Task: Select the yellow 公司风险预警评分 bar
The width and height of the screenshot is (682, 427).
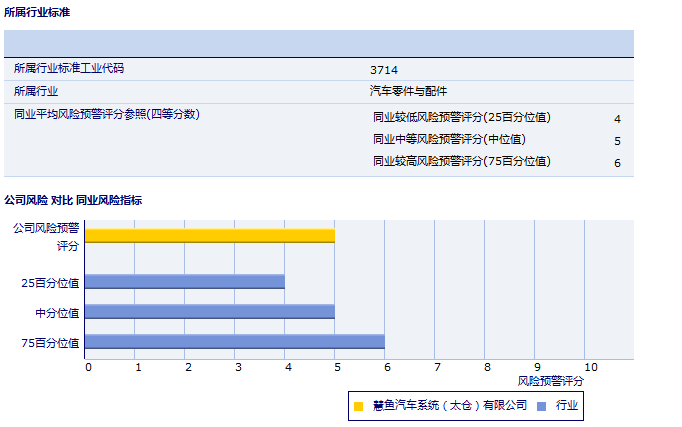Action: point(209,235)
